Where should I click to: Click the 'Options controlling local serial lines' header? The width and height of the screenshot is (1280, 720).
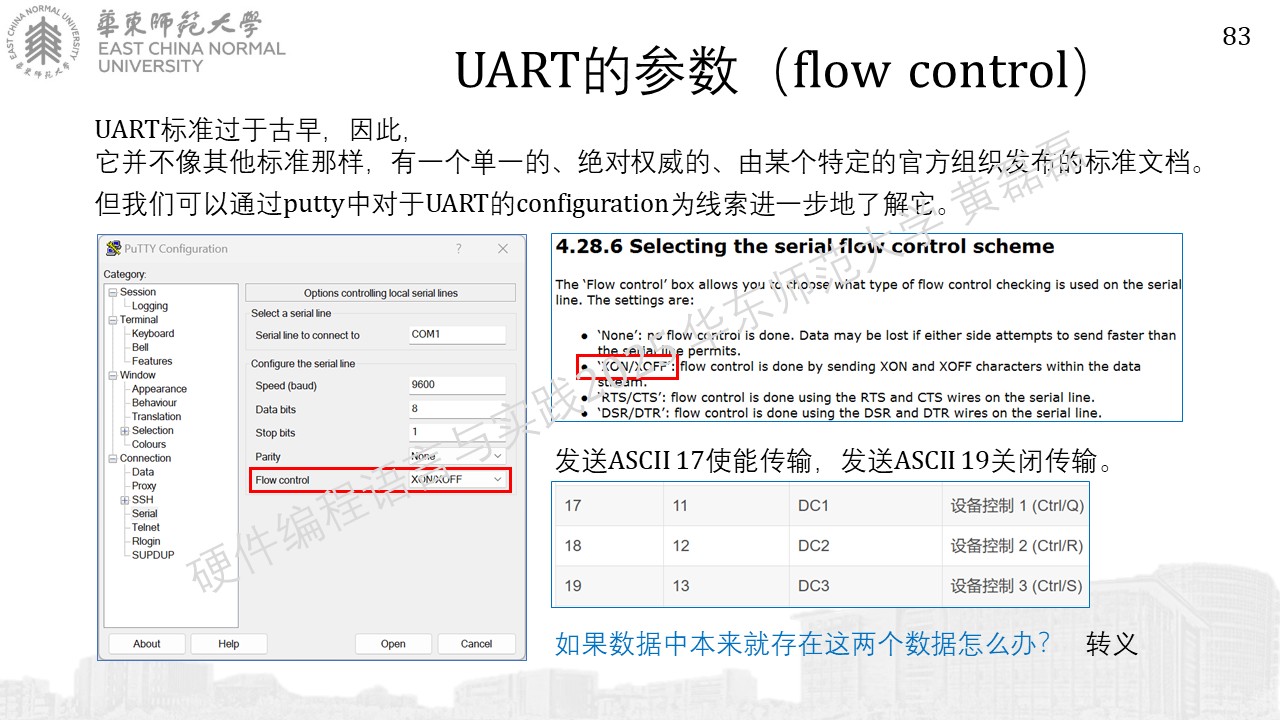pos(381,293)
